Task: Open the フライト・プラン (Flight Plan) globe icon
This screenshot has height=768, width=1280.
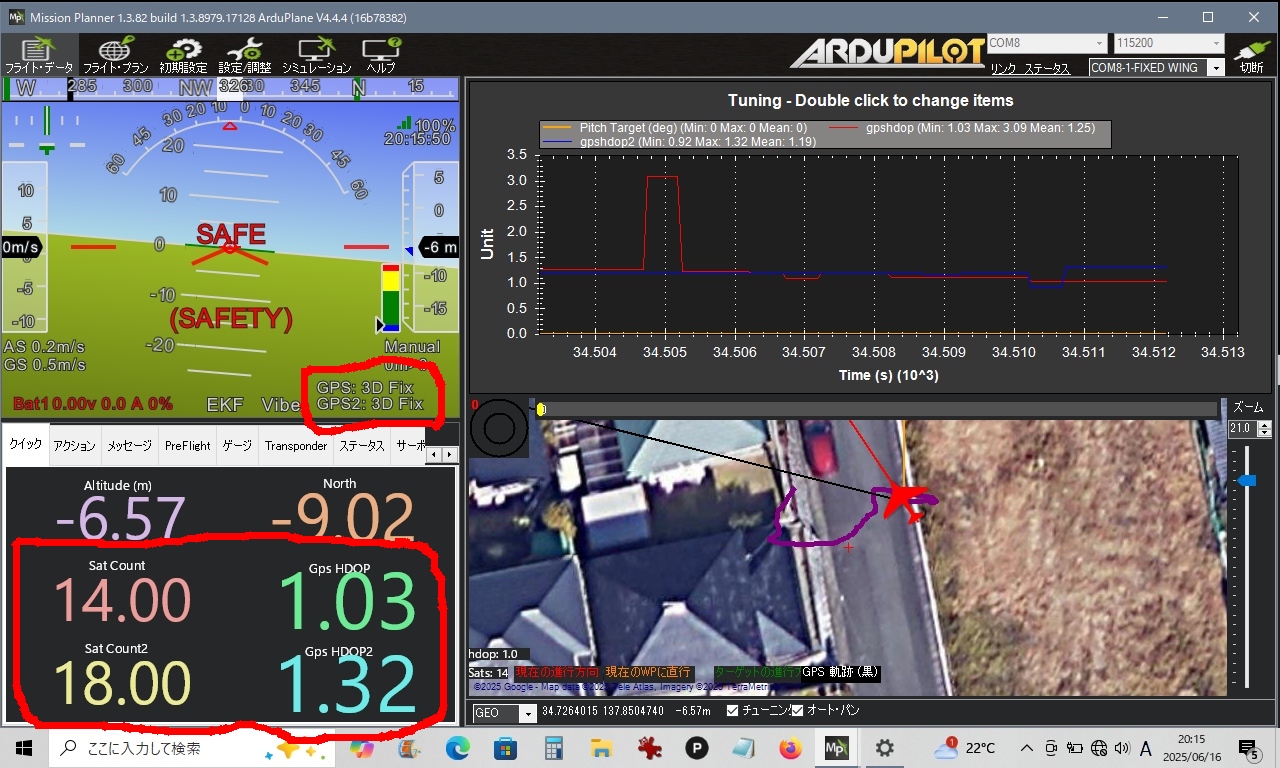Action: click(x=116, y=55)
